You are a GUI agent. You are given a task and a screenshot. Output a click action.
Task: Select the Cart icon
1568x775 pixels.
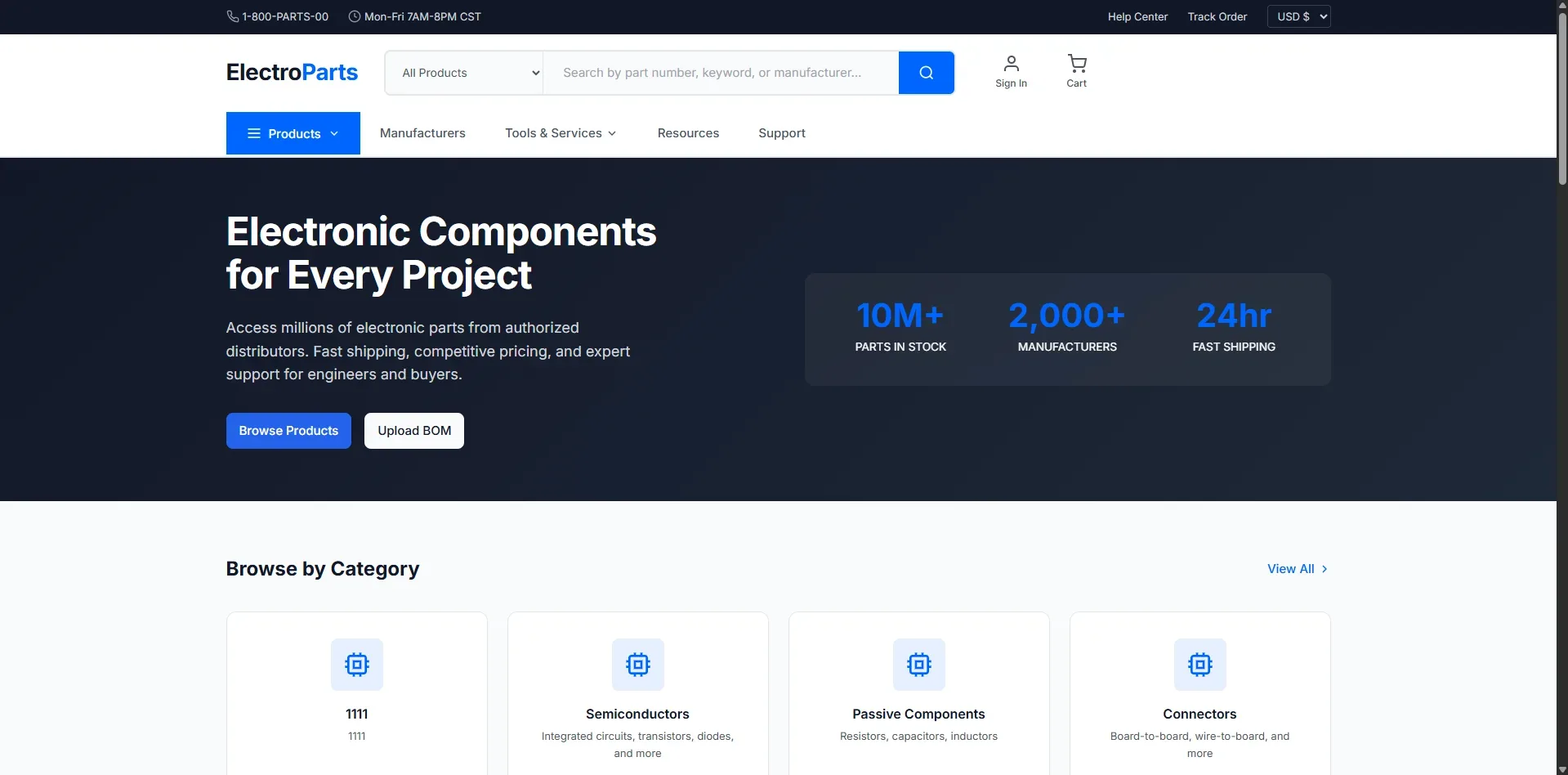coord(1075,64)
